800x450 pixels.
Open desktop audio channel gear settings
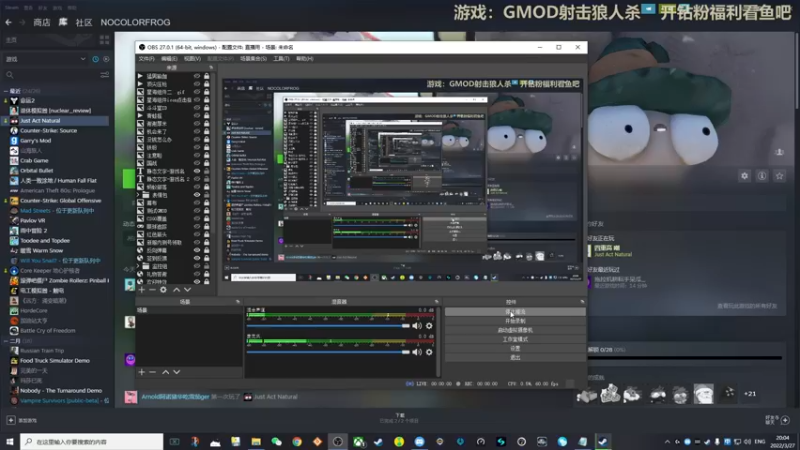[x=429, y=326]
